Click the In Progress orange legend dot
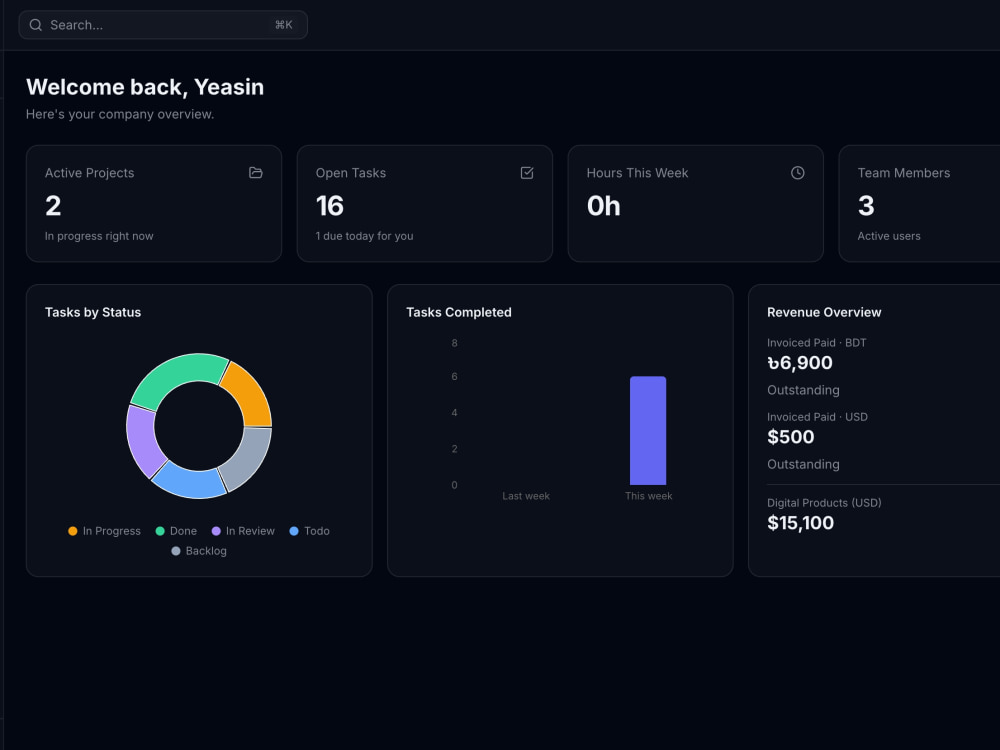The width and height of the screenshot is (1000, 750). (73, 531)
